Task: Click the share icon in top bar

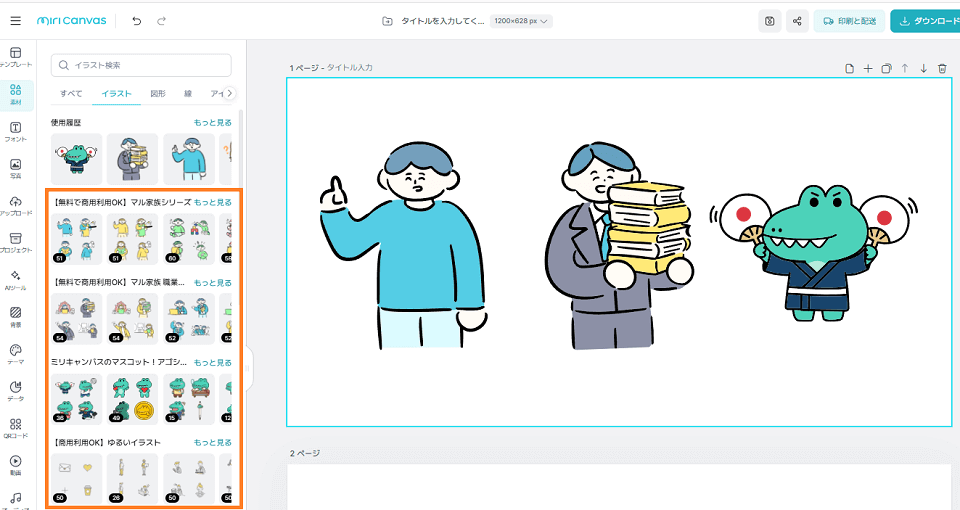Action: pyautogui.click(x=797, y=21)
